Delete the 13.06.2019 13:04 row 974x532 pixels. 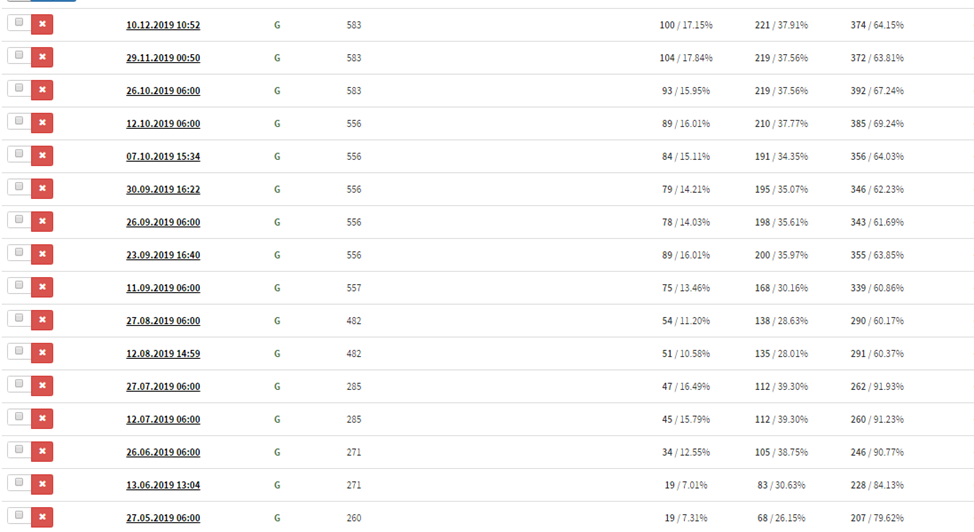(x=42, y=485)
